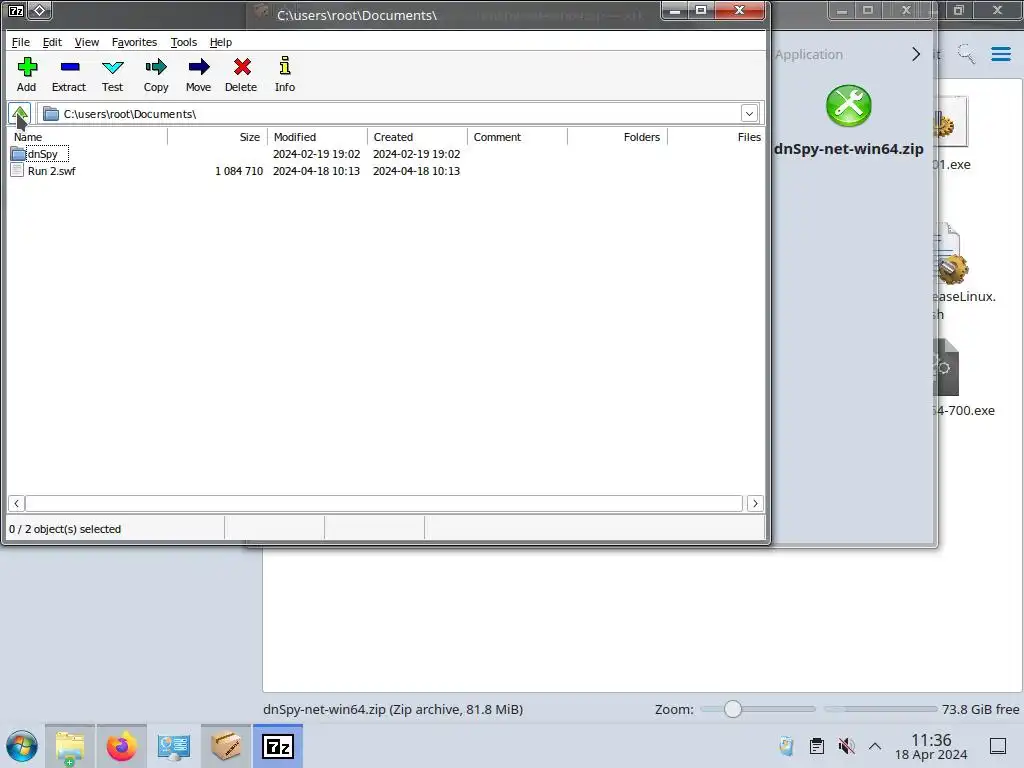1024x768 pixels.
Task: Click the horizontal scrollbar right arrow
Action: point(756,504)
